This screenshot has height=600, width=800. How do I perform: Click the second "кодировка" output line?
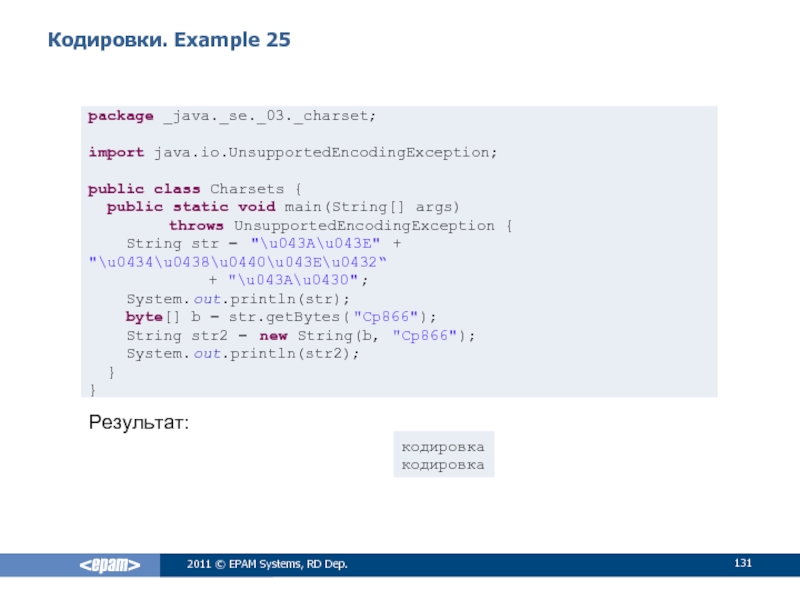click(x=443, y=464)
